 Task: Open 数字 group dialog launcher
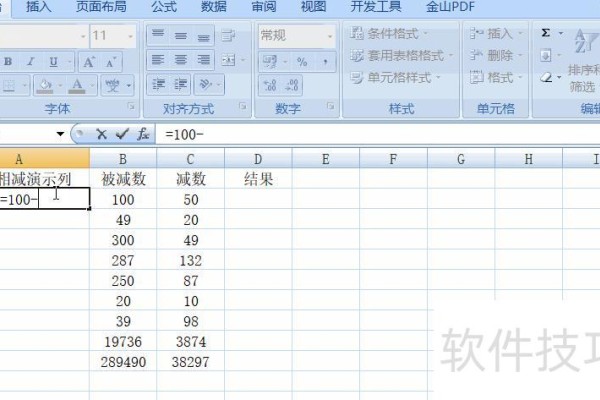coord(331,106)
